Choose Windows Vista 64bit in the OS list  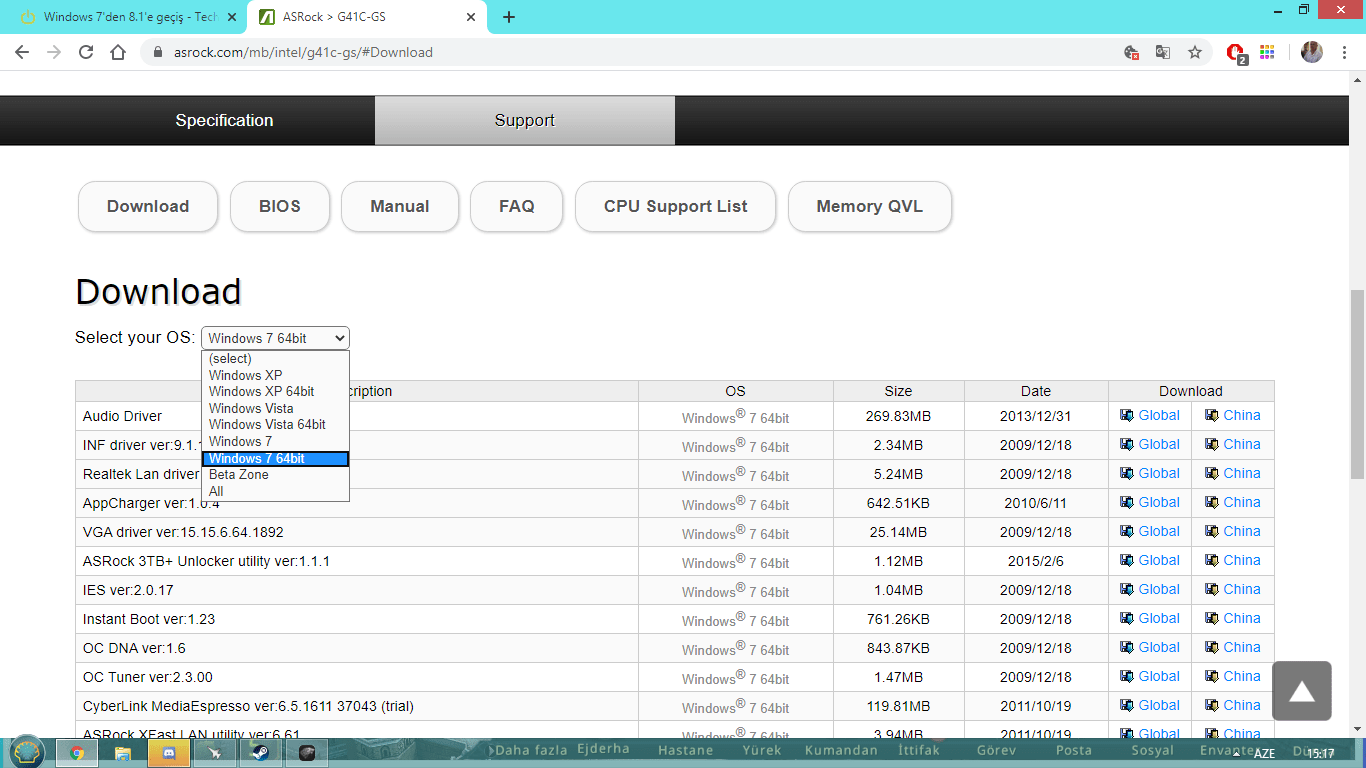pos(275,425)
